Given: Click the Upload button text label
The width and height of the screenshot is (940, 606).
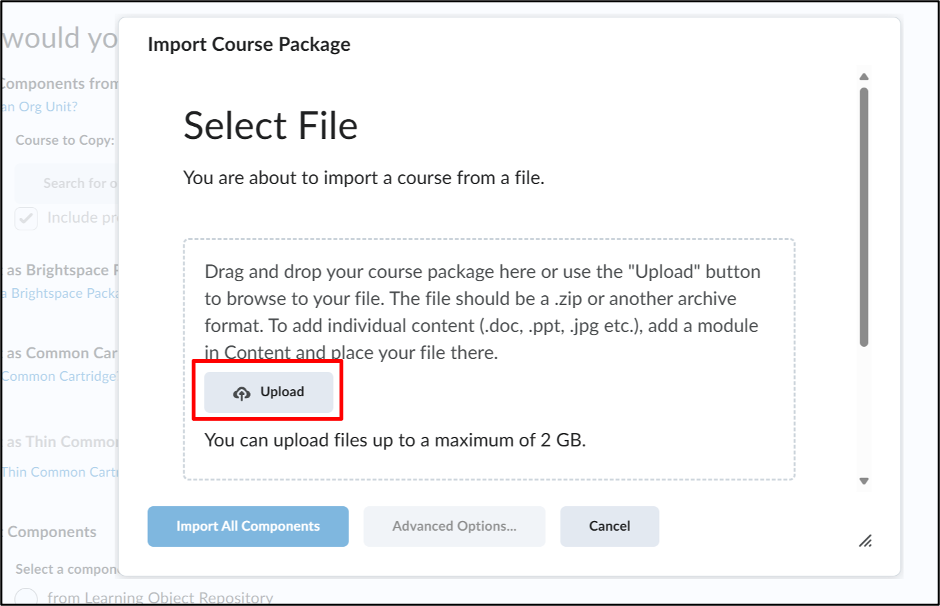Looking at the screenshot, I should coord(282,392).
